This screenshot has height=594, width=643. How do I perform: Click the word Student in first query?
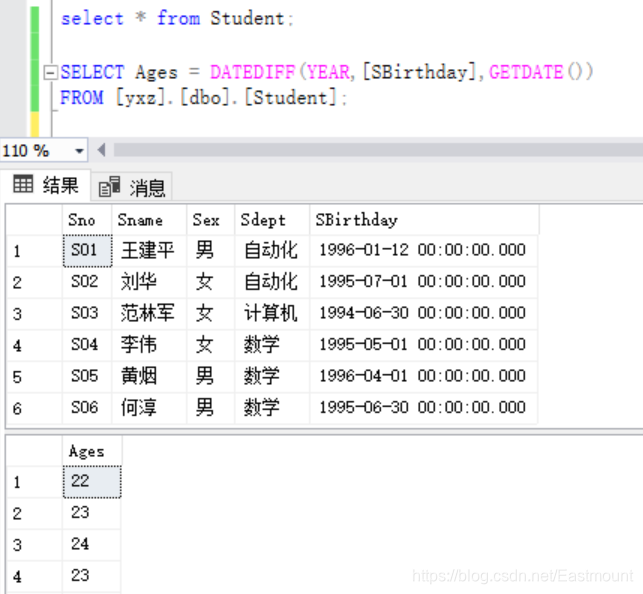click(x=247, y=18)
